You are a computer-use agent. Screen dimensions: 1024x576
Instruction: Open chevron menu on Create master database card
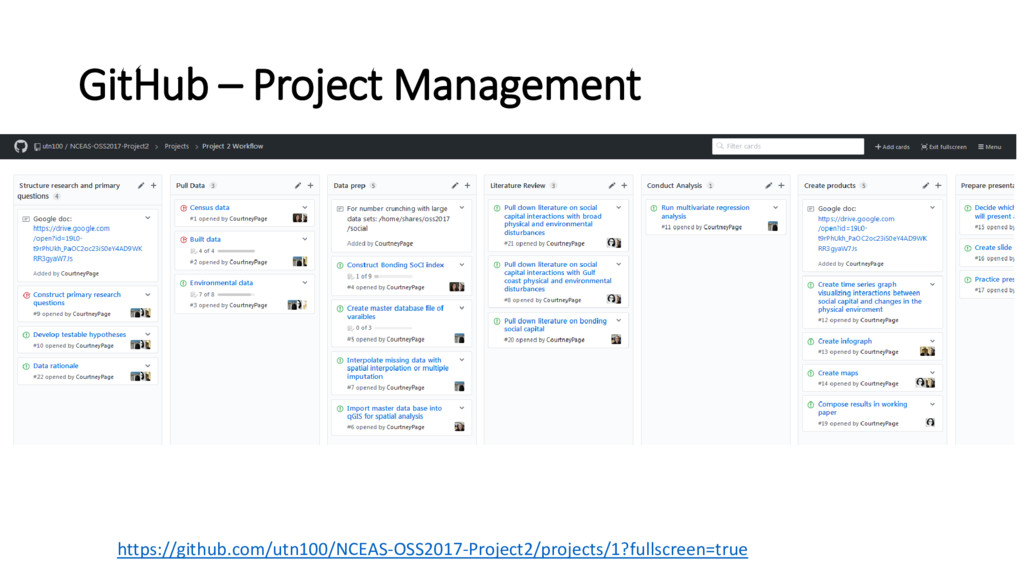pyautogui.click(x=462, y=308)
